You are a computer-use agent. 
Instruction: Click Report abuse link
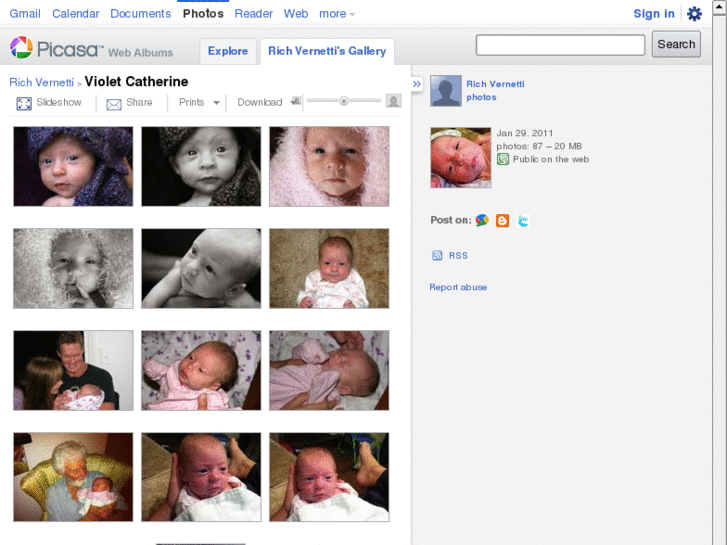[458, 287]
